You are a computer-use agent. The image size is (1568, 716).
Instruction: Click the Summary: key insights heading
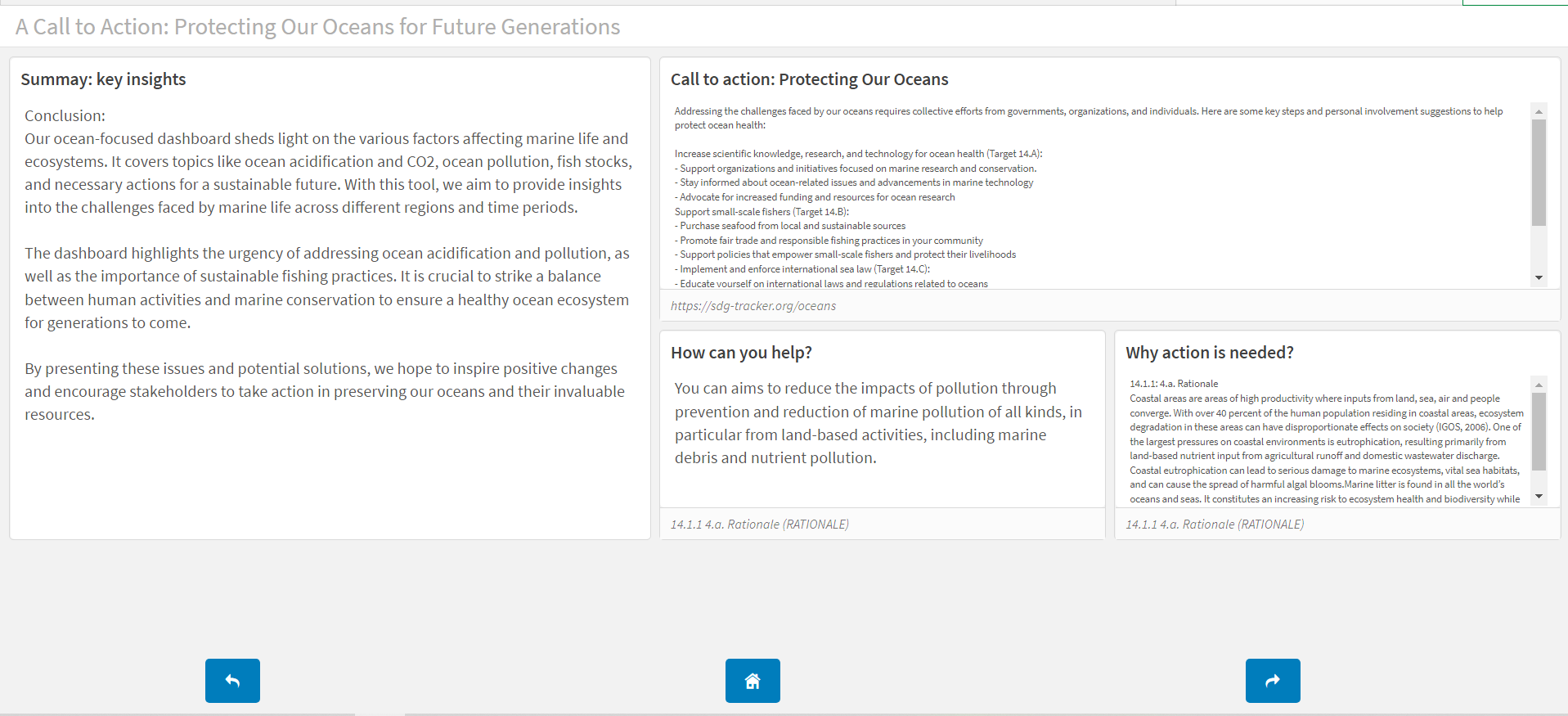tap(103, 79)
